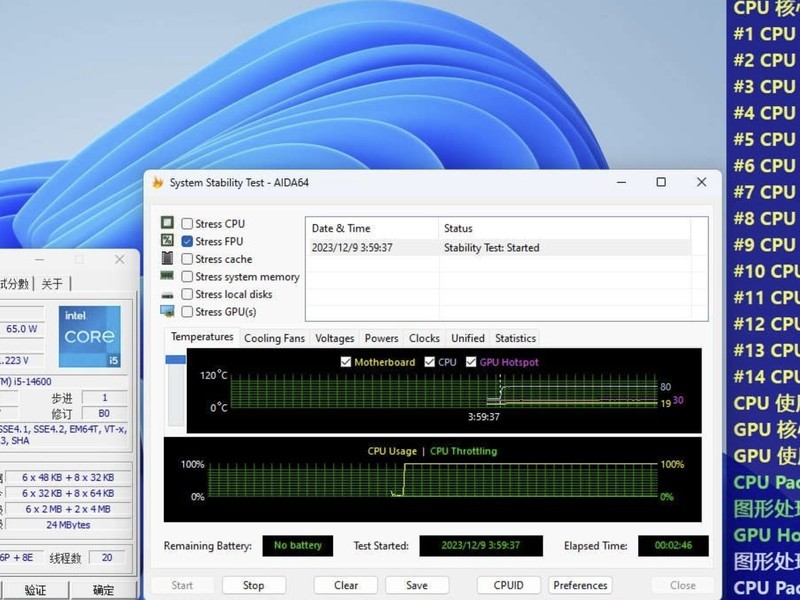Click the Elapsed Time 00:02:46 value
800x600 pixels.
[x=673, y=545]
